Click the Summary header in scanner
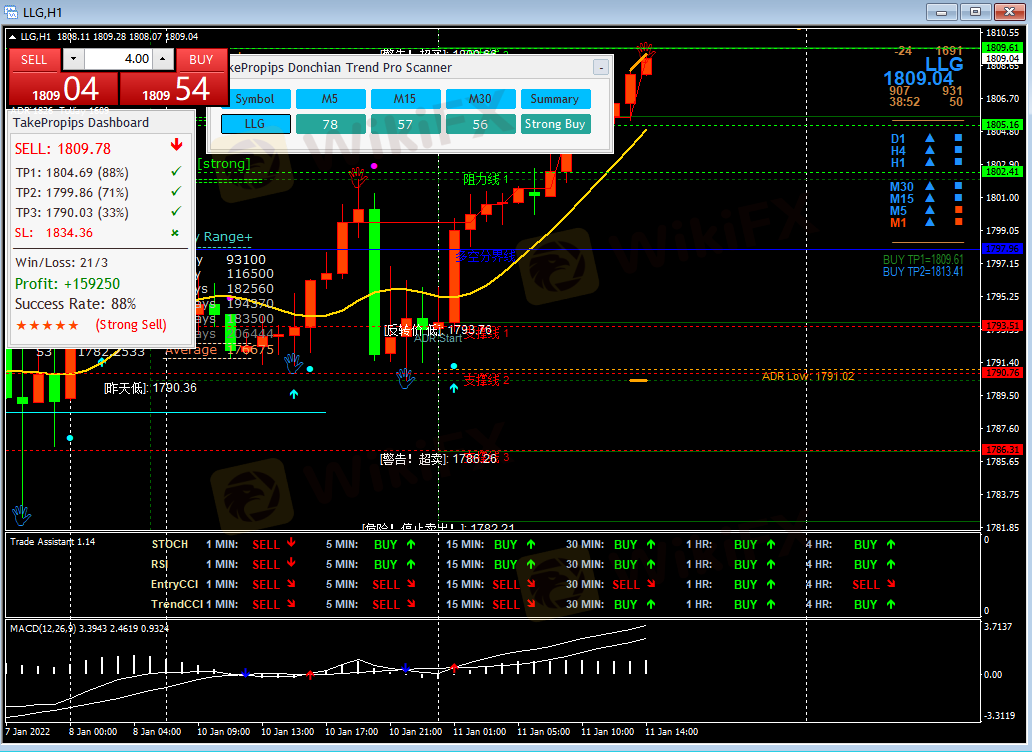The width and height of the screenshot is (1032, 752). click(555, 99)
